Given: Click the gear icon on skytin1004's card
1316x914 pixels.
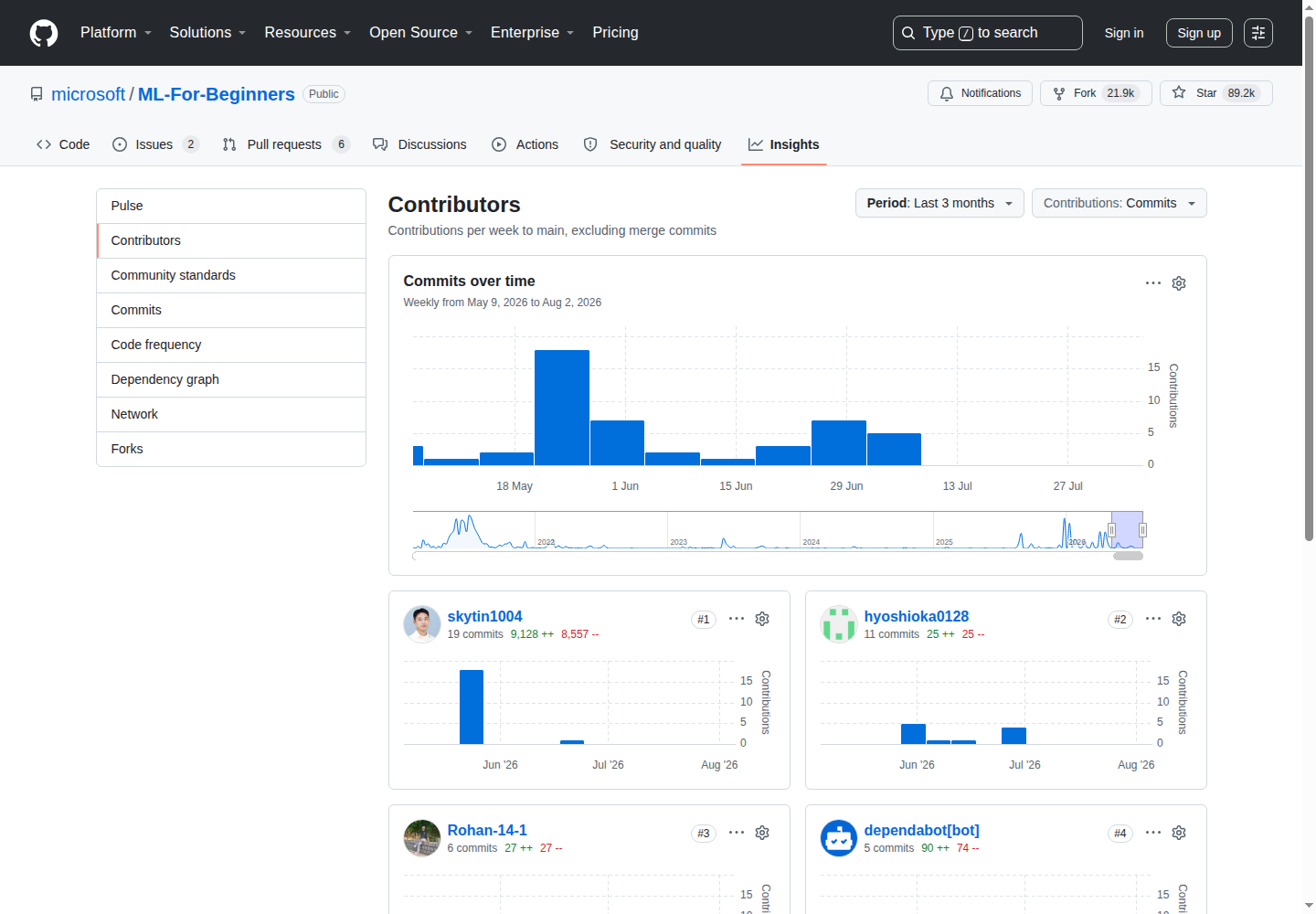Looking at the screenshot, I should pyautogui.click(x=762, y=619).
